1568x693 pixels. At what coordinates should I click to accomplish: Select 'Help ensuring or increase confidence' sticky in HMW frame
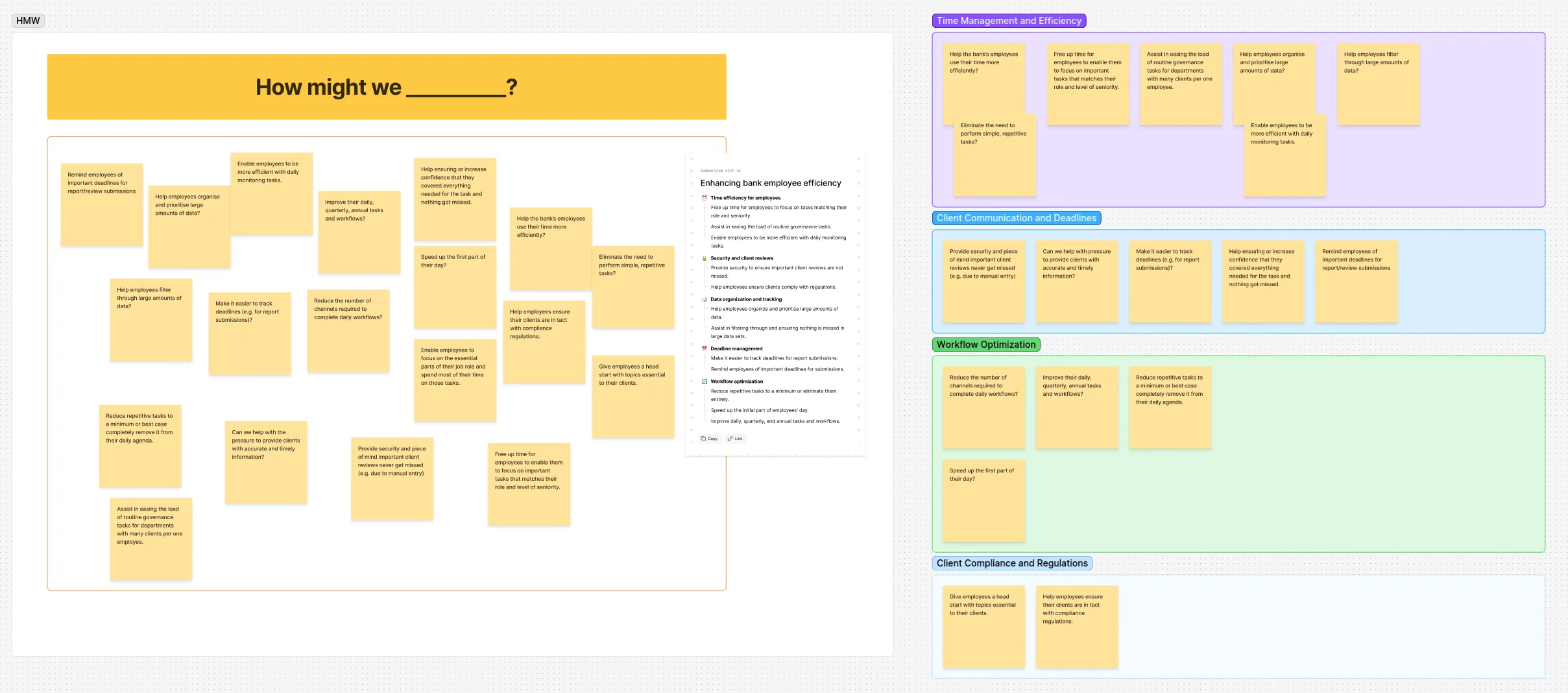455,199
